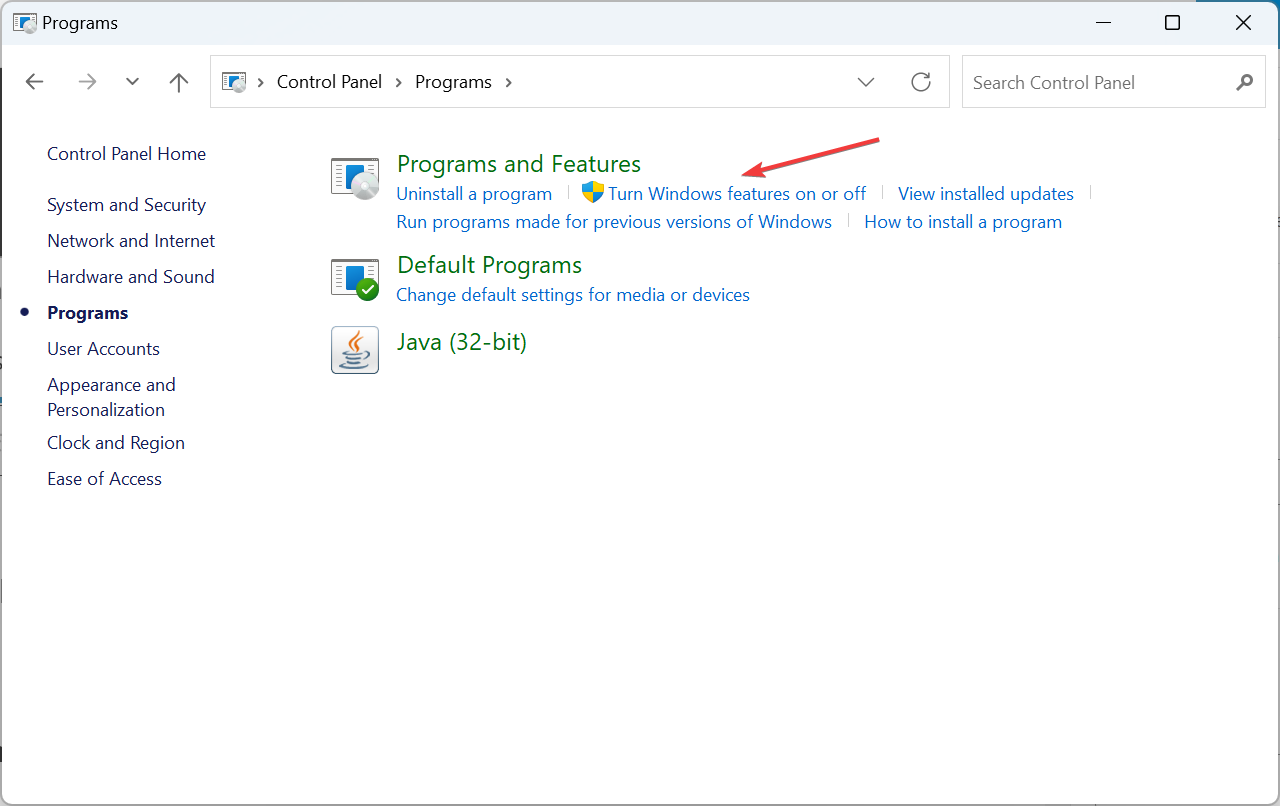Select System and Security in the sidebar
Image resolution: width=1280 pixels, height=806 pixels.
click(126, 204)
